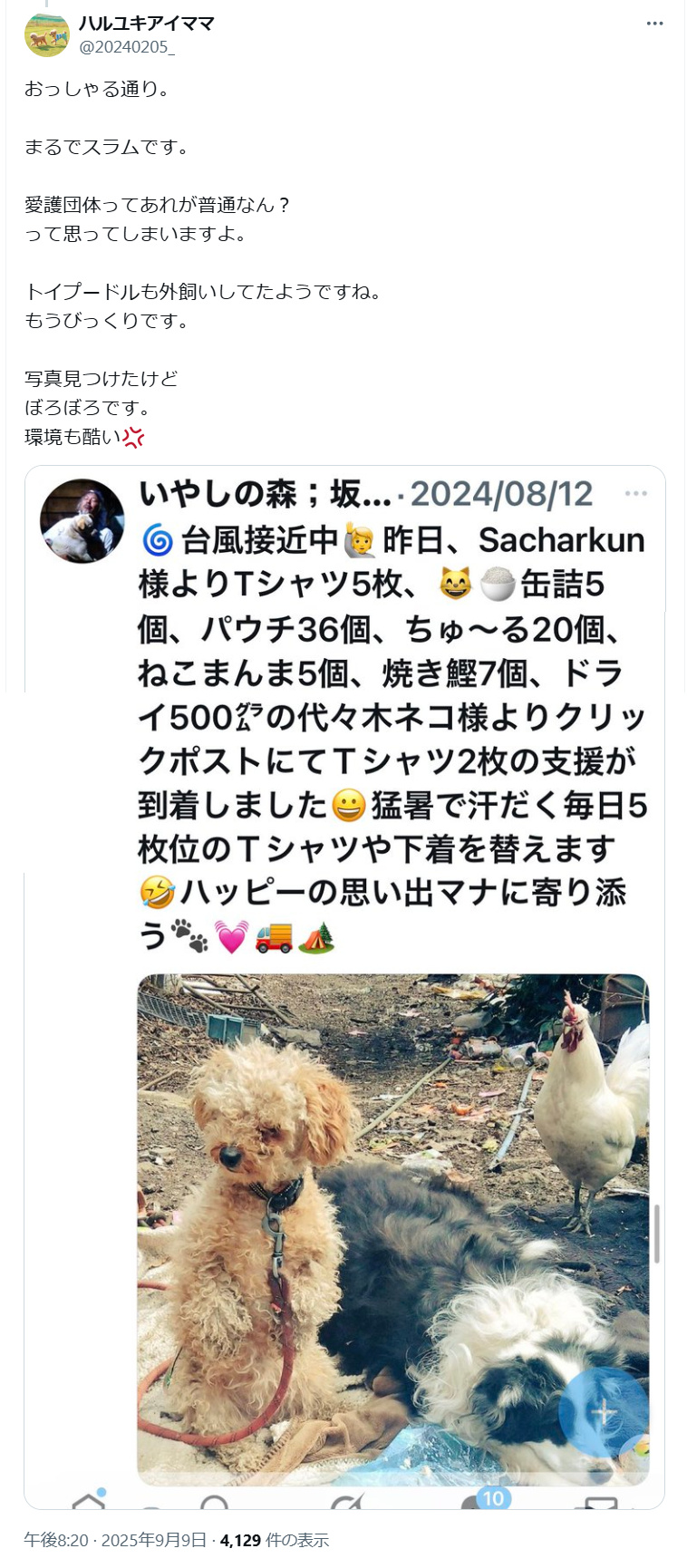Click the いやしの森；坂… account name
This screenshot has width=687, height=1568.
[266, 494]
